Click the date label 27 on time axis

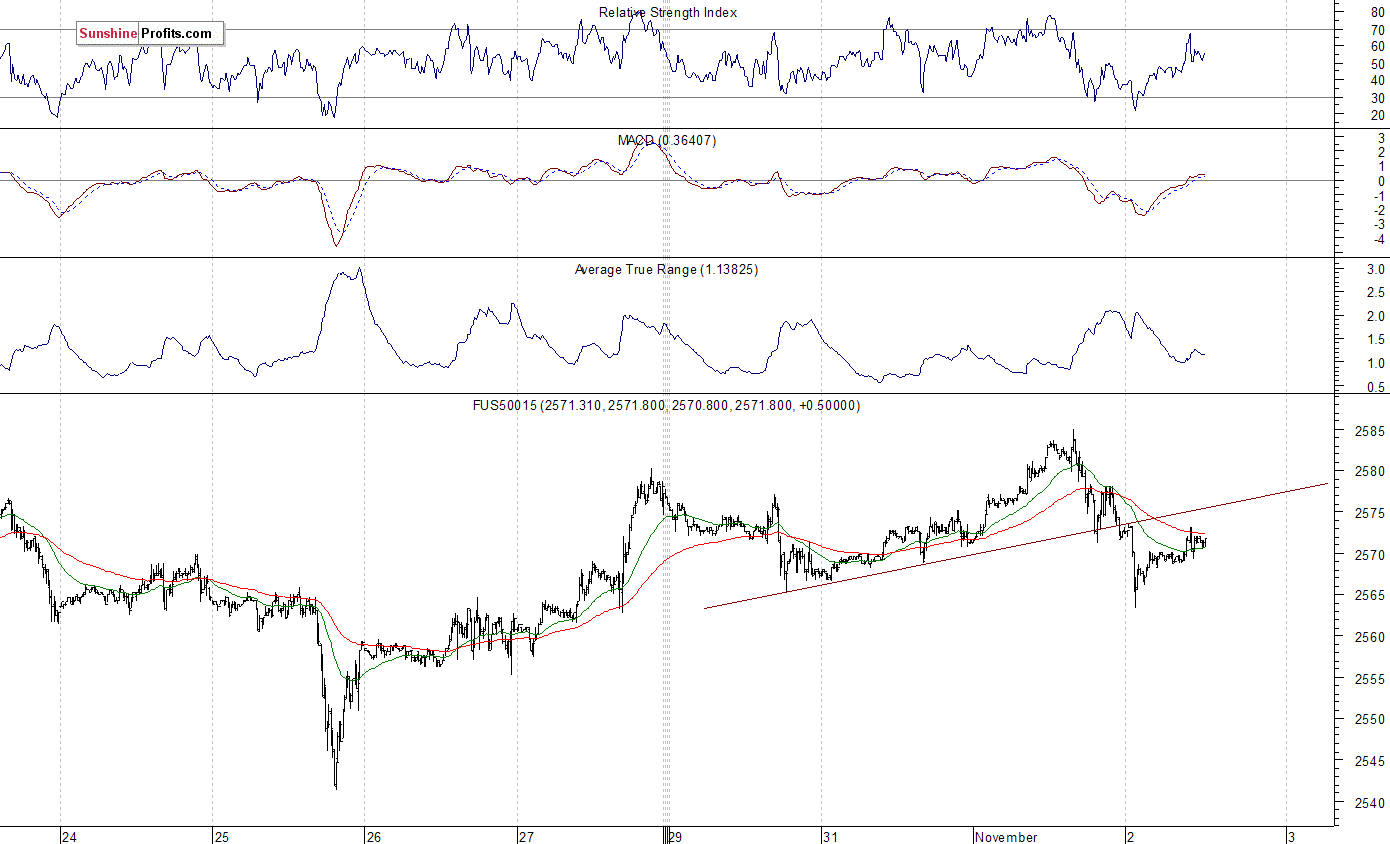pos(526,837)
